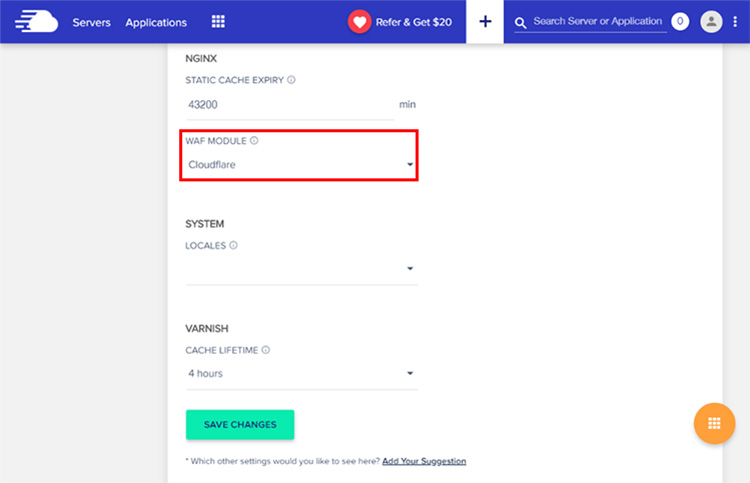Expand the Cache Lifetime 4 hours dropdown
750x483 pixels.
point(300,373)
